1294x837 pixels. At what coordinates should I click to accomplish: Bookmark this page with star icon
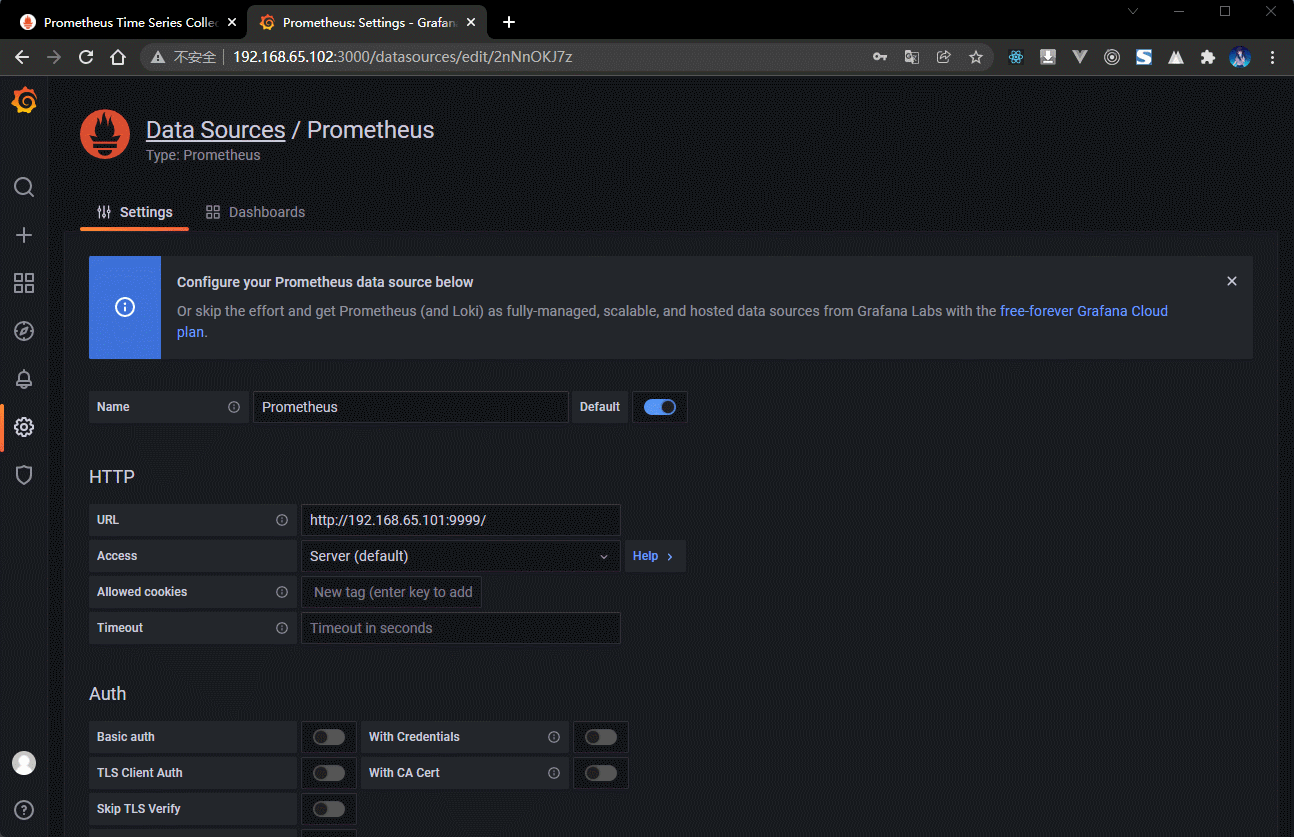click(975, 57)
